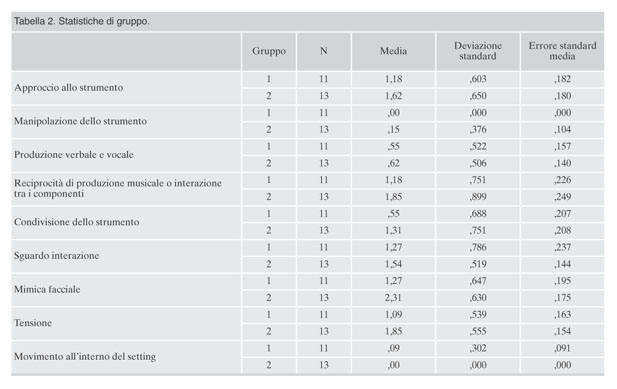Click the Media column header
Screen dimensions: 617x389
point(393,51)
